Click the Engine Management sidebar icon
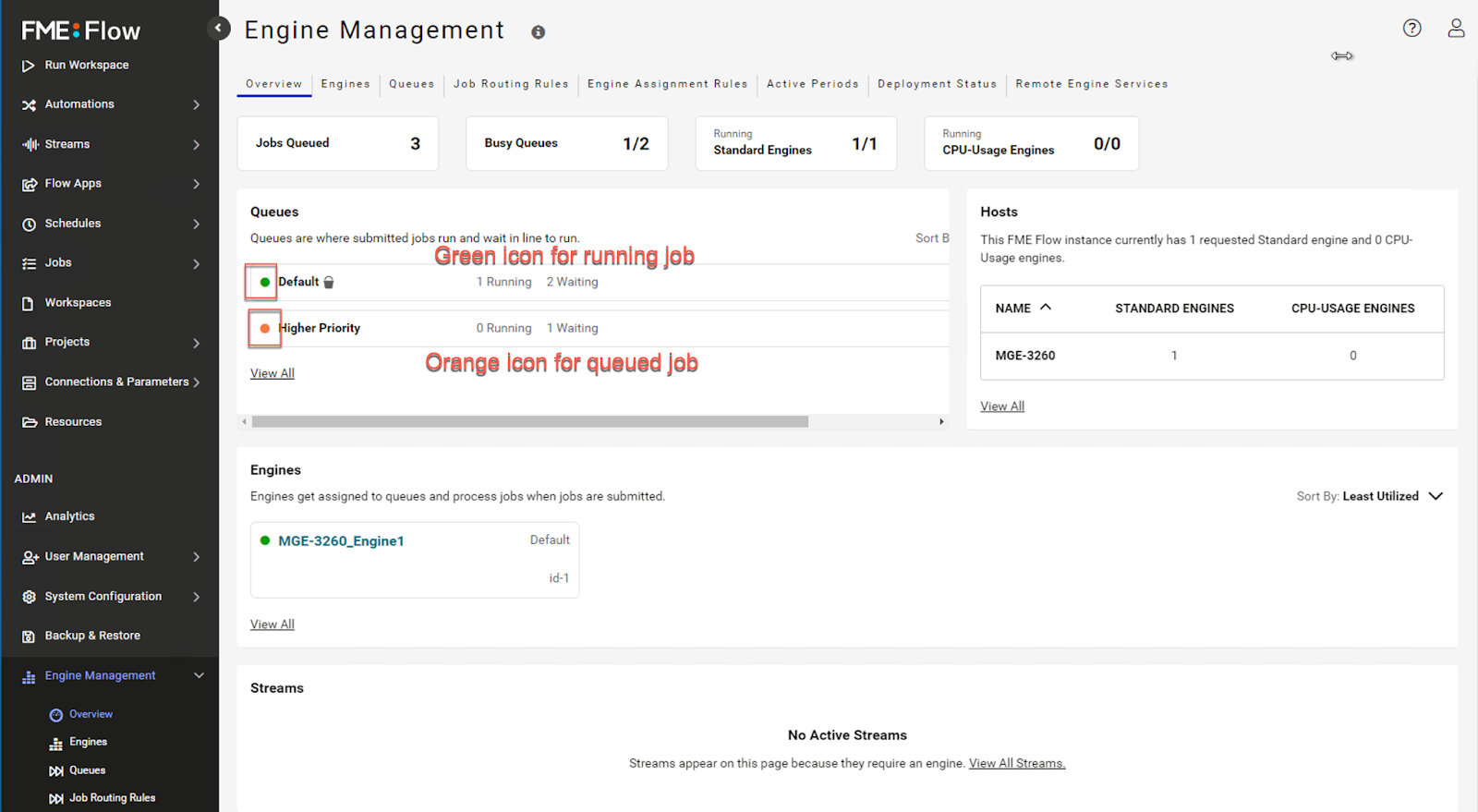The height and width of the screenshot is (812, 1478). coord(29,676)
